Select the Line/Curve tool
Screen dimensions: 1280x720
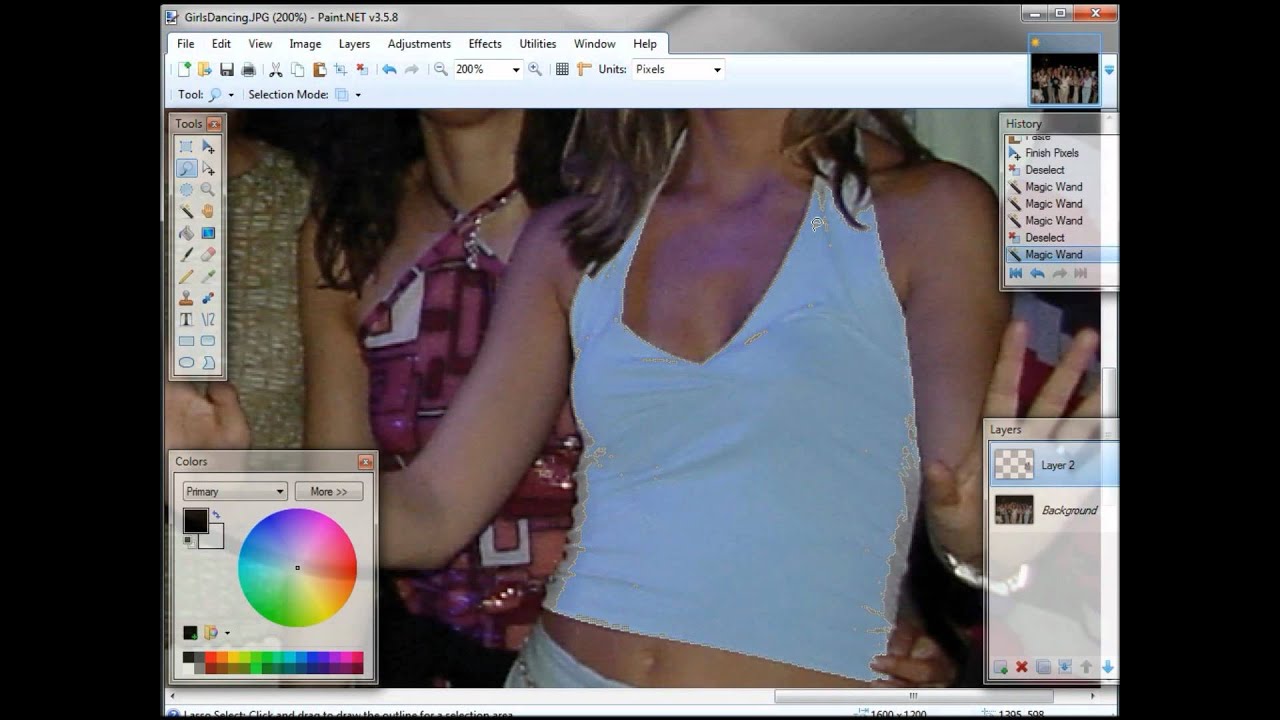pos(208,320)
